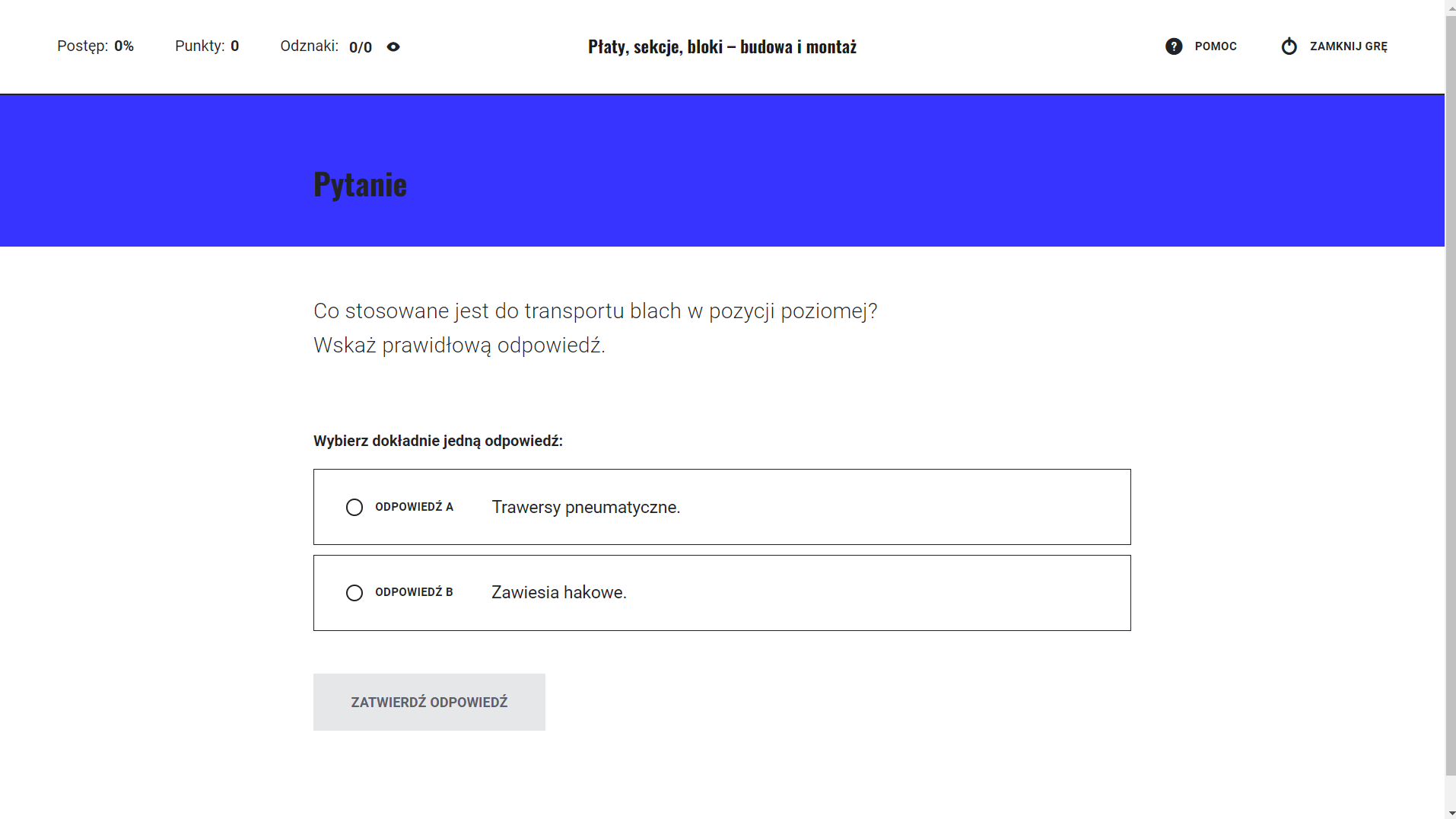
Task: Click the Postęp 0% progress indicator
Action: point(96,46)
